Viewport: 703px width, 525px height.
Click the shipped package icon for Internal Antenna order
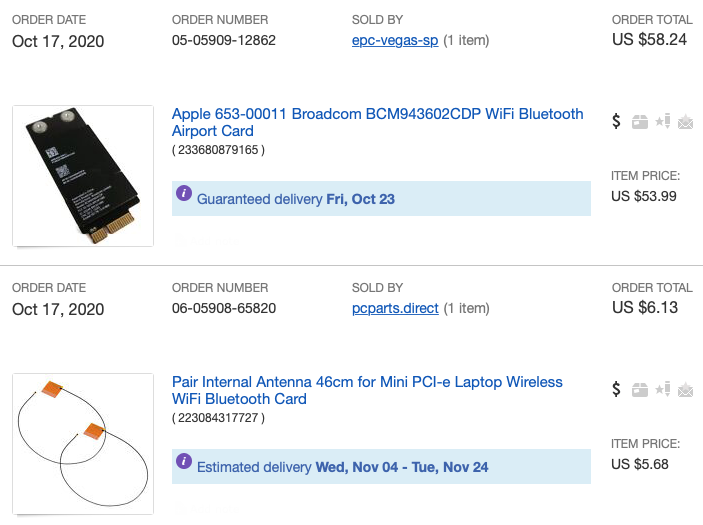(x=640, y=390)
